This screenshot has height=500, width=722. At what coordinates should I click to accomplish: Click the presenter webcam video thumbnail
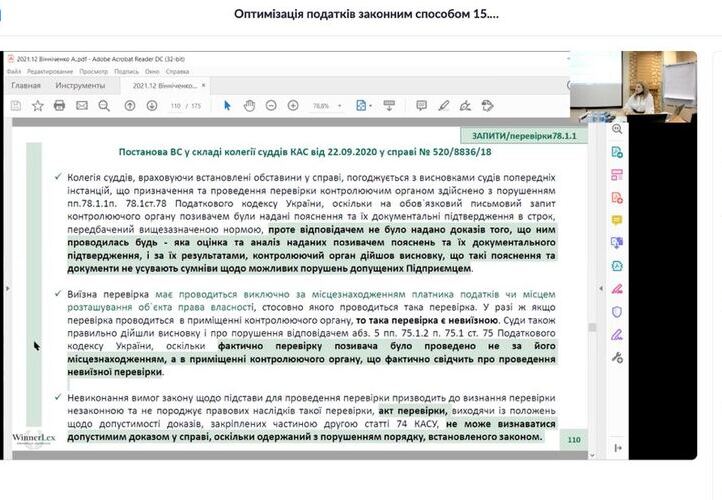point(634,86)
